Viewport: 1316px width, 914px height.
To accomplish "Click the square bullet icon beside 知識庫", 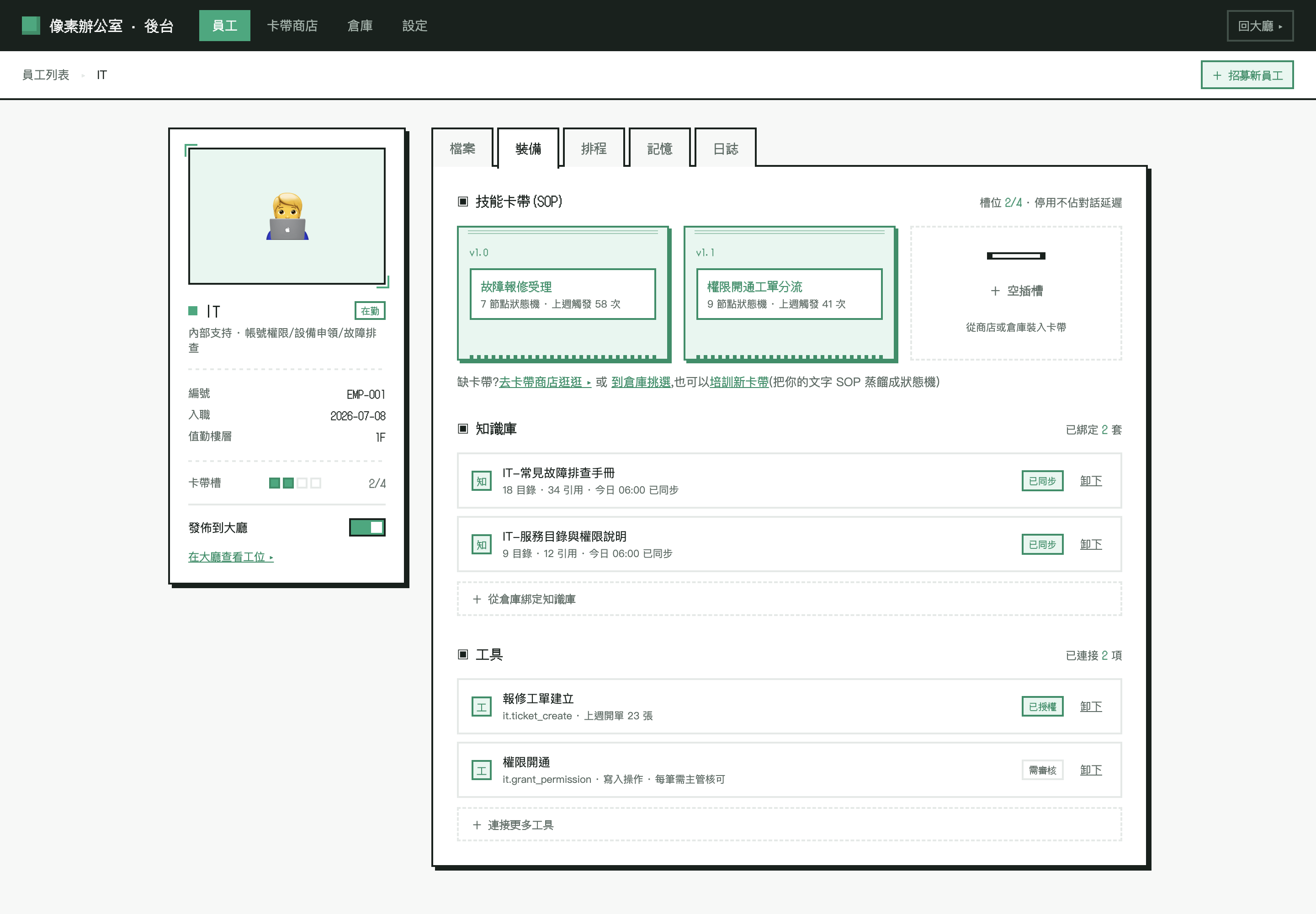I will pyautogui.click(x=463, y=428).
